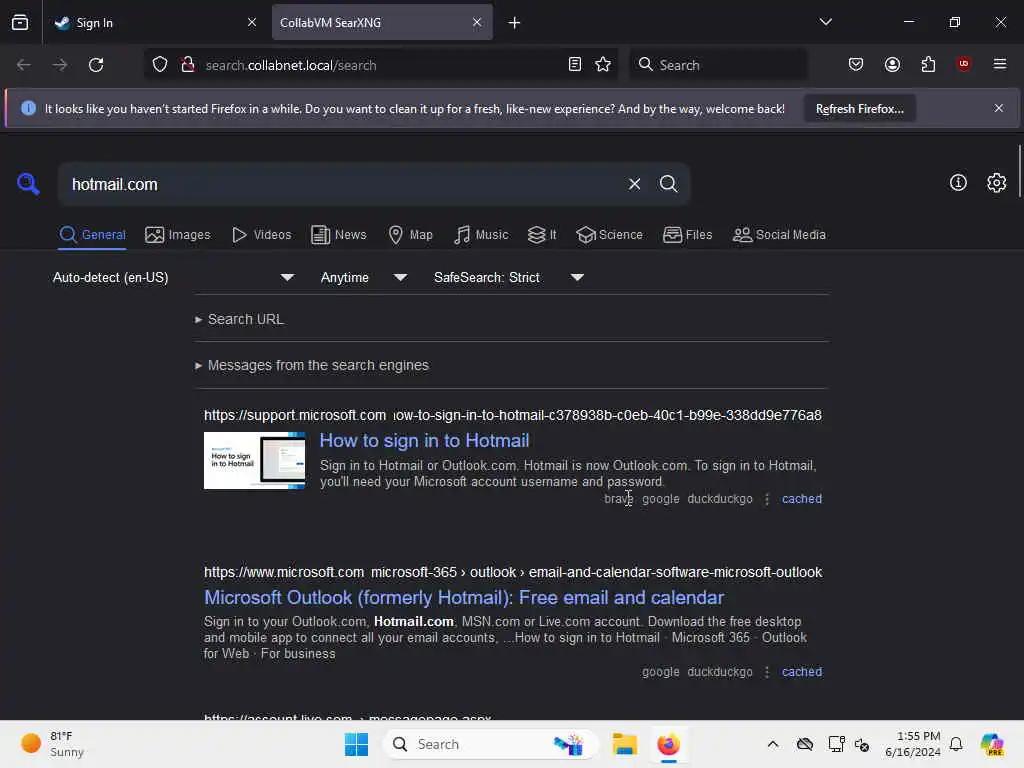Screen dimensions: 1024x768
Task: Click the tracking protection shield icon
Action: pos(160,65)
